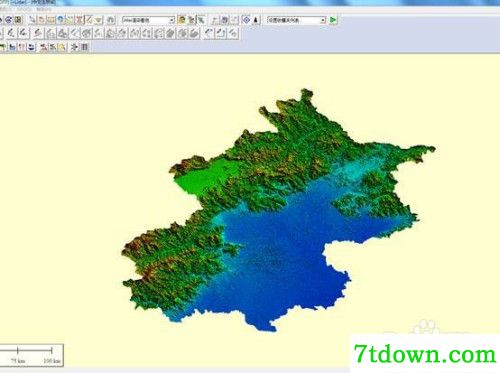The width and height of the screenshot is (500, 373).
Task: Click the text field of the combo box beside play button
Action: point(293,20)
